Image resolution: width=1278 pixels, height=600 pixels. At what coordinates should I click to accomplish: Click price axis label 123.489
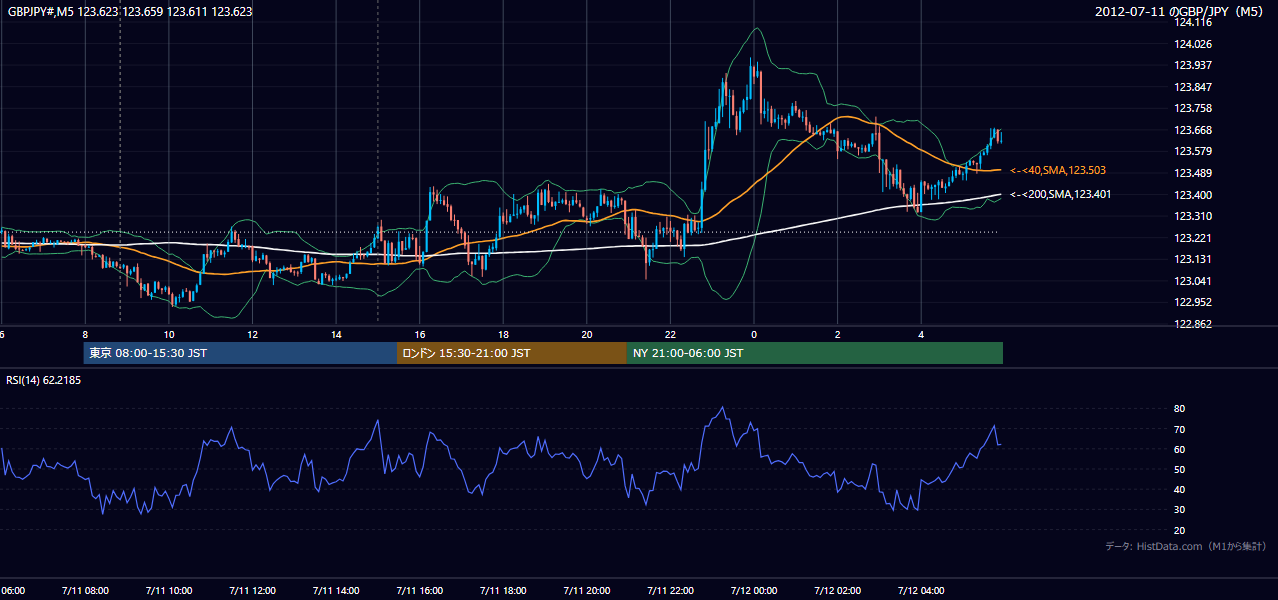pyautogui.click(x=1195, y=173)
